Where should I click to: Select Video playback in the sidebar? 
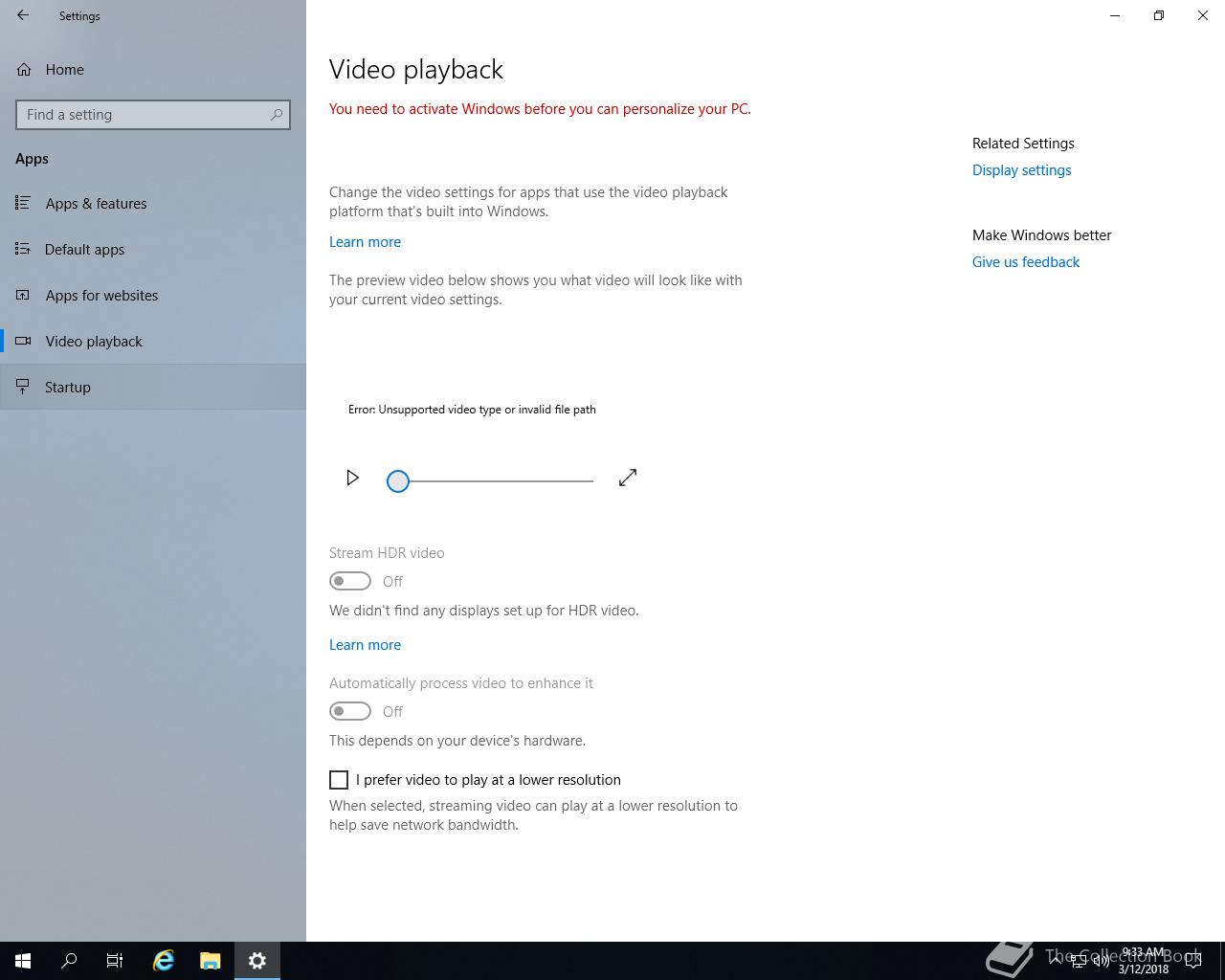(x=153, y=341)
